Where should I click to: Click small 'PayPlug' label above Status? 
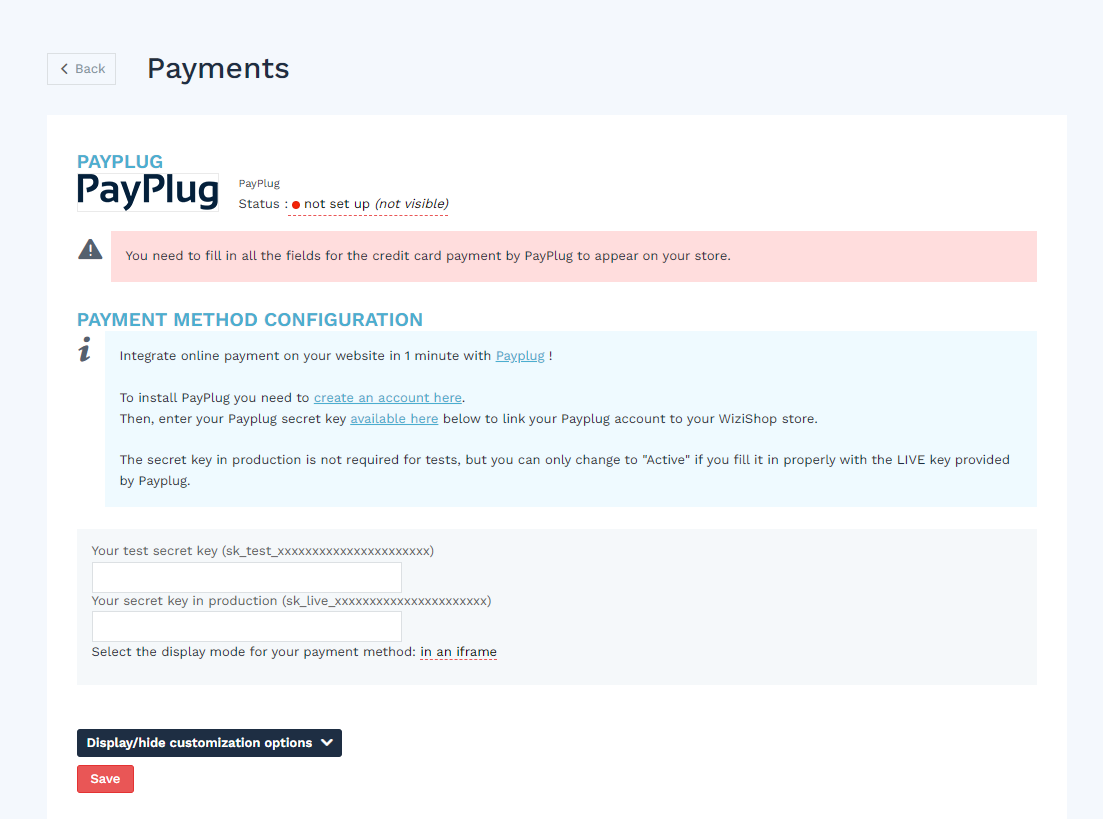259,184
